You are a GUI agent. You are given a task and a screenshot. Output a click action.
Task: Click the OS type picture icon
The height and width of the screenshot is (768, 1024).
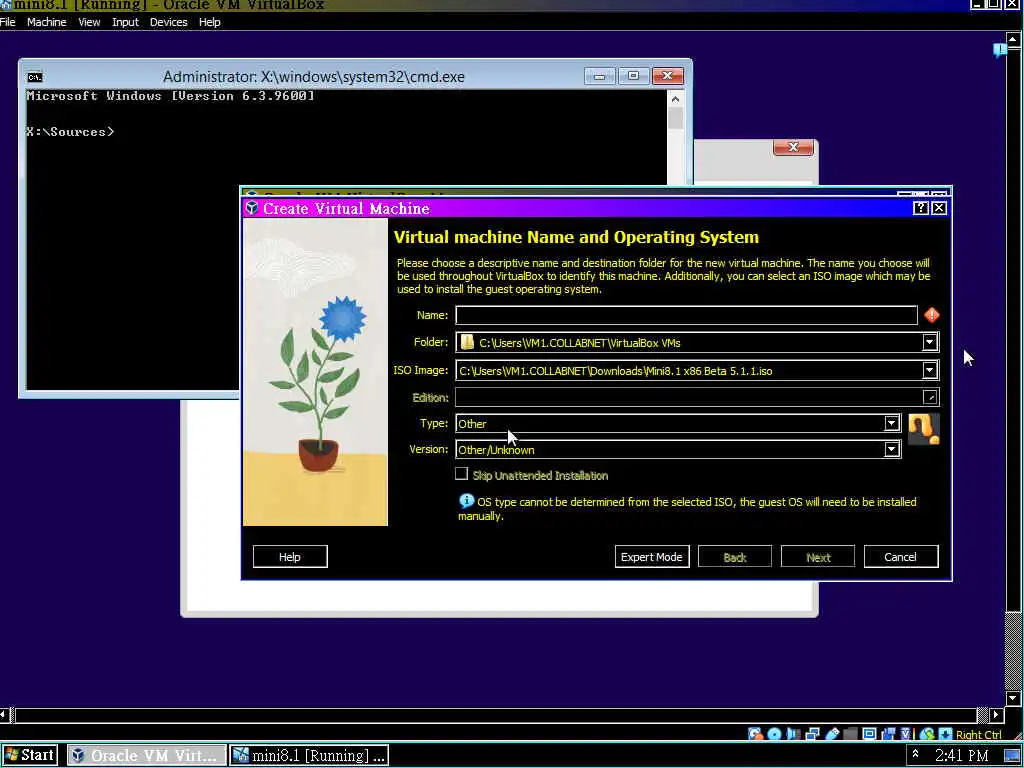coord(923,429)
